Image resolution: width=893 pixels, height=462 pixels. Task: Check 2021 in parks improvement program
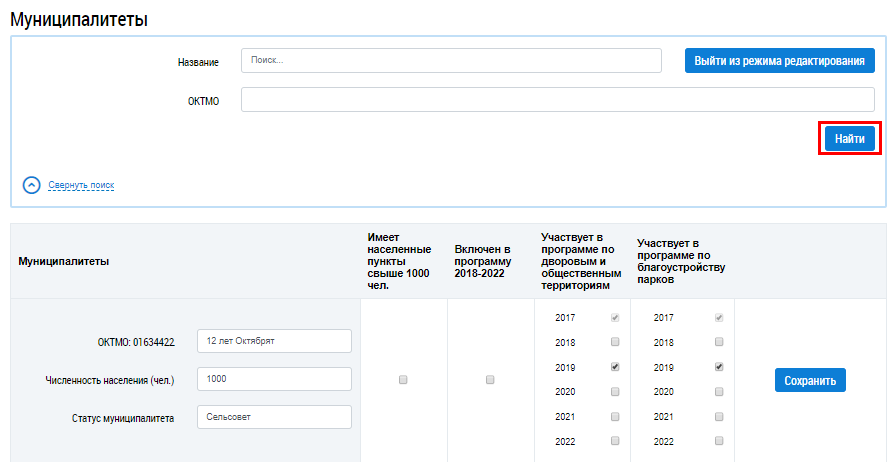(x=719, y=416)
